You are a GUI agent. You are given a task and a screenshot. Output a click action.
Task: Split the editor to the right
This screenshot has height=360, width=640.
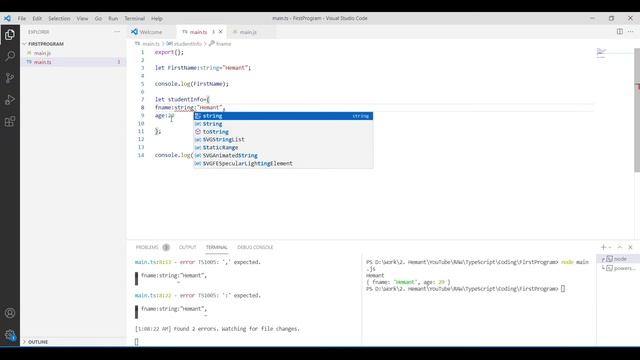click(x=620, y=31)
